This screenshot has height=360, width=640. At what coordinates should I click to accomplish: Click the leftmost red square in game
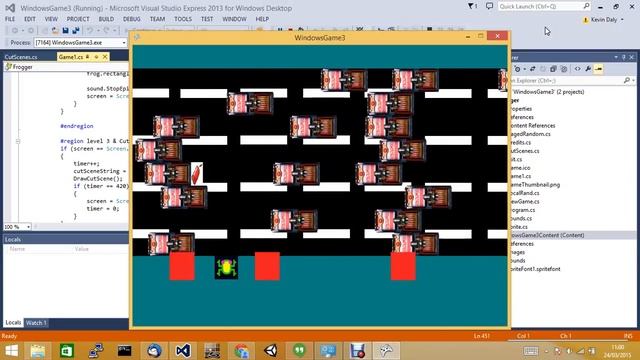tap(182, 266)
